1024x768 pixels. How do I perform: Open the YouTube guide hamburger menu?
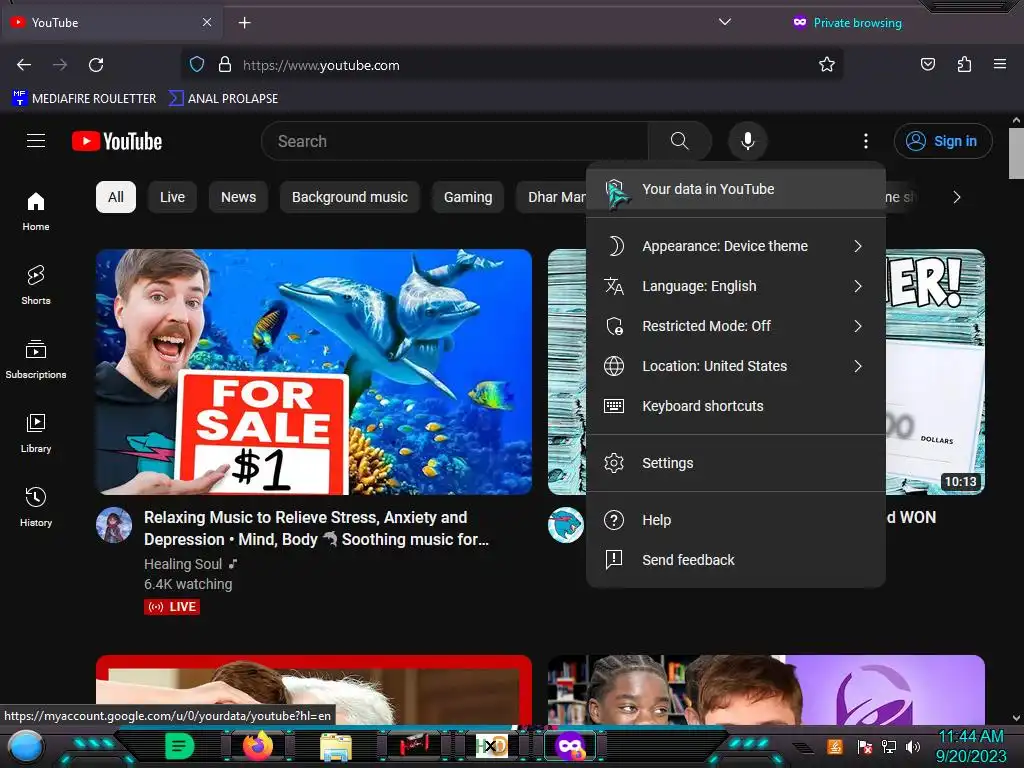pyautogui.click(x=36, y=141)
